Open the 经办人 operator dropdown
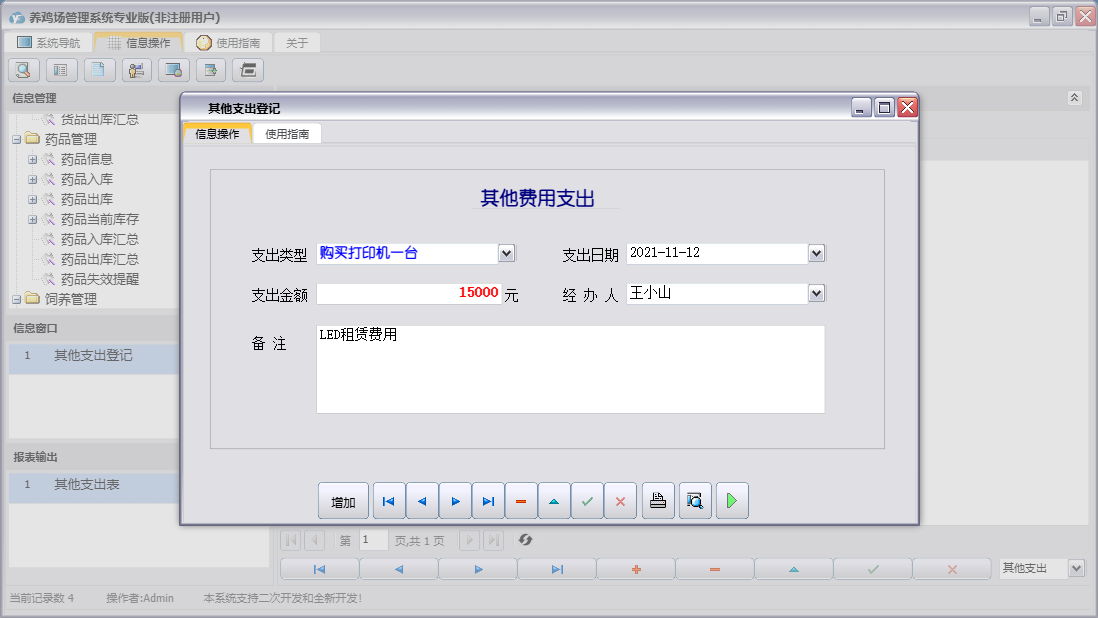 tap(816, 293)
